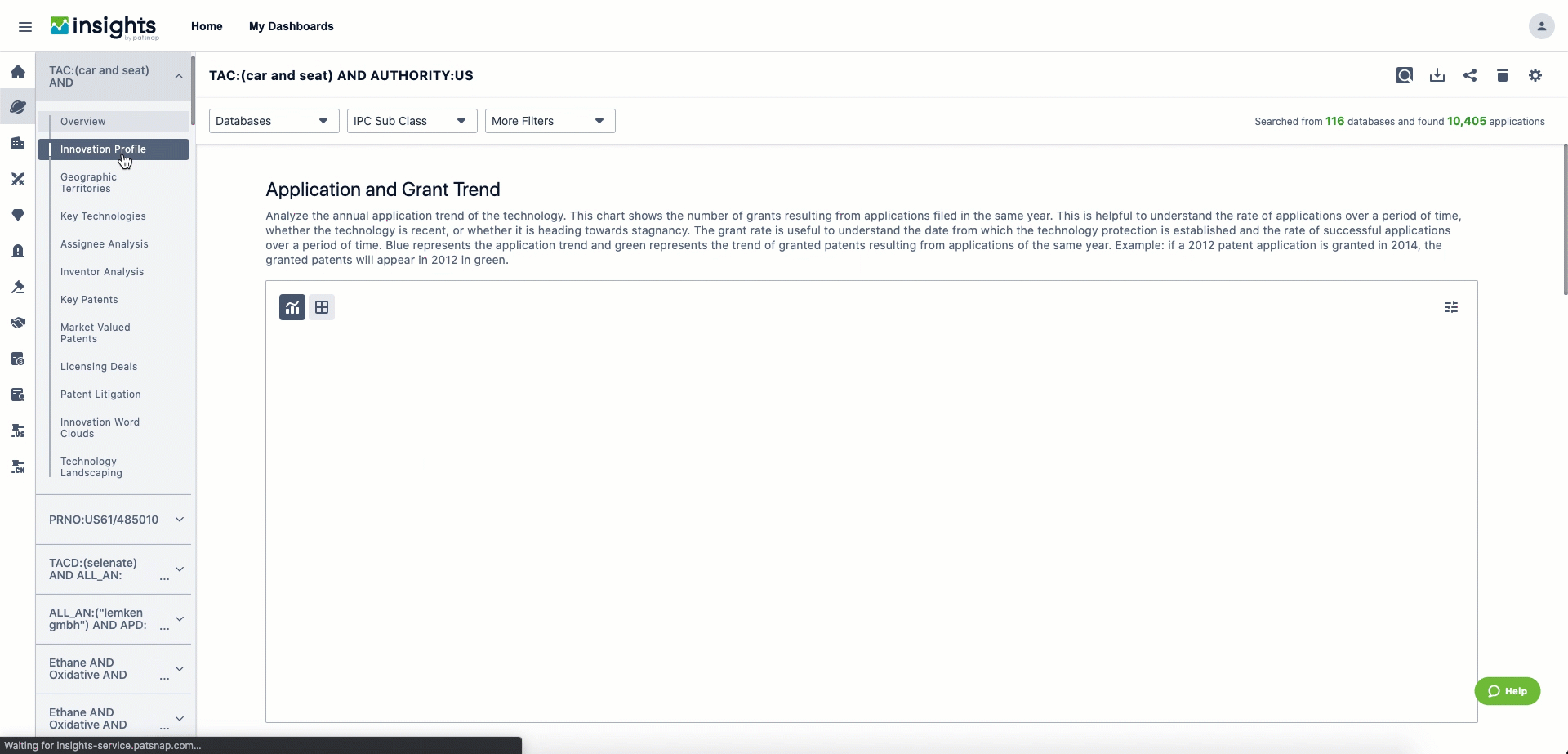The image size is (1568, 754).
Task: Collapse the TAC:(car and seat) AND section
Action: pyautogui.click(x=179, y=76)
